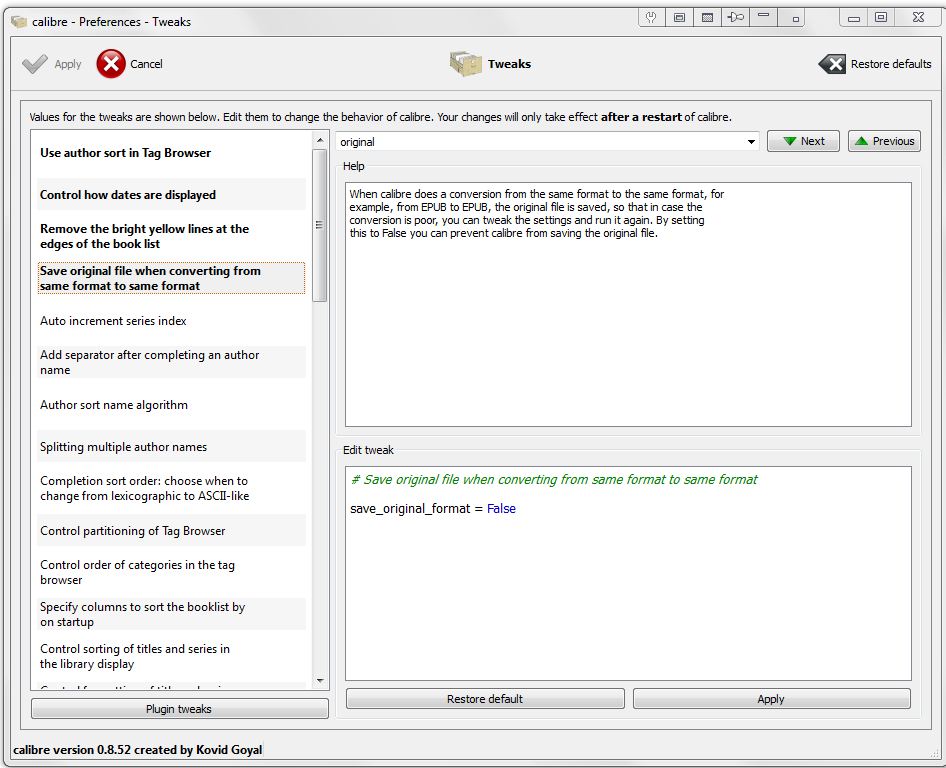Minimize the Preferences window
The height and width of the screenshot is (768, 946).
854,17
